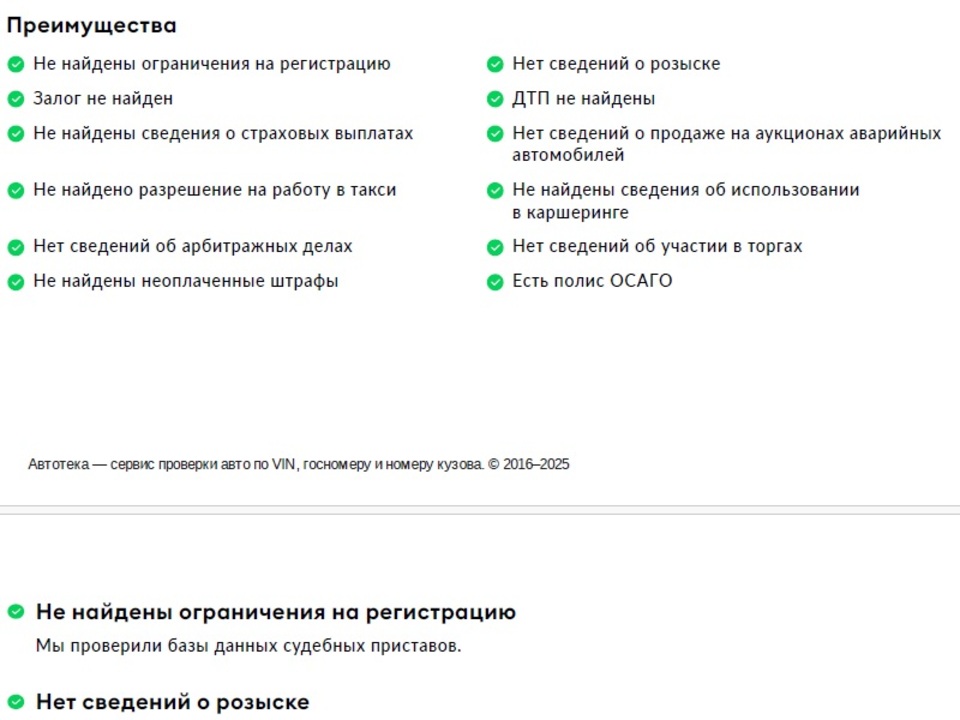Click green checkmark beside 'Залог не найден'
960x720 pixels.
coord(16,99)
